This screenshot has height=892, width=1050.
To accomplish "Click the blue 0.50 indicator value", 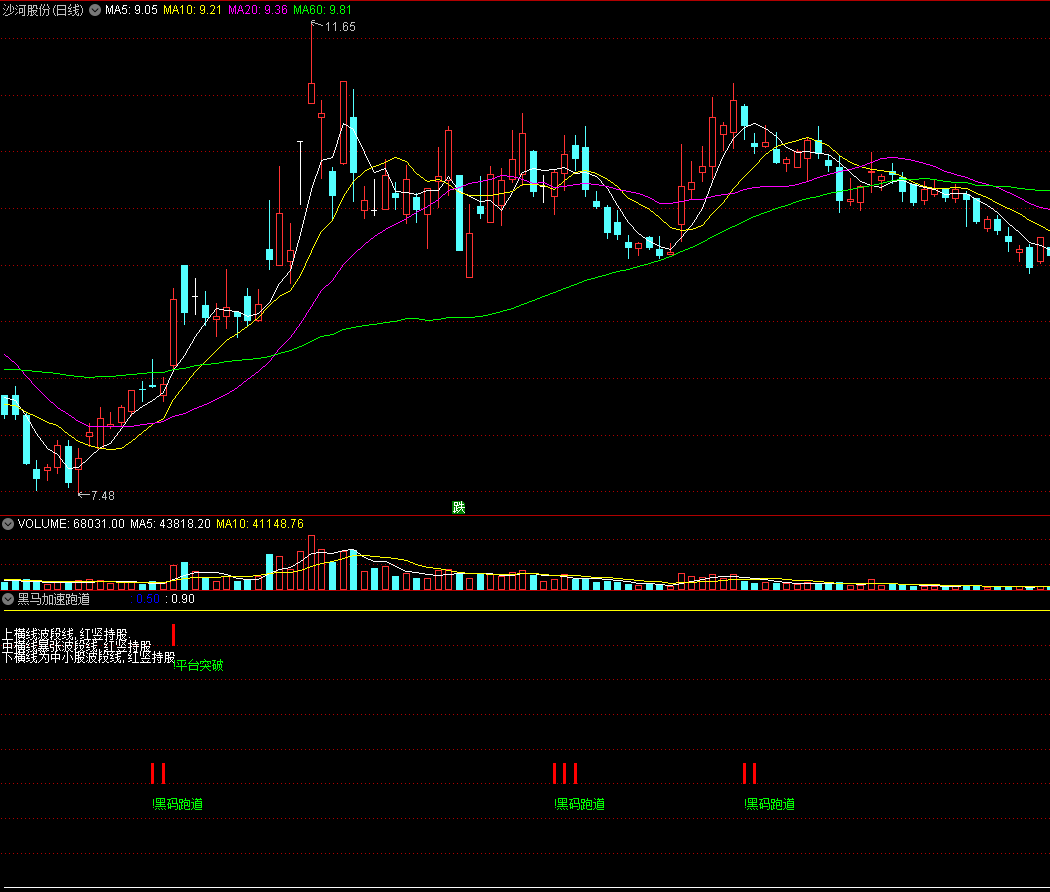I will 148,599.
